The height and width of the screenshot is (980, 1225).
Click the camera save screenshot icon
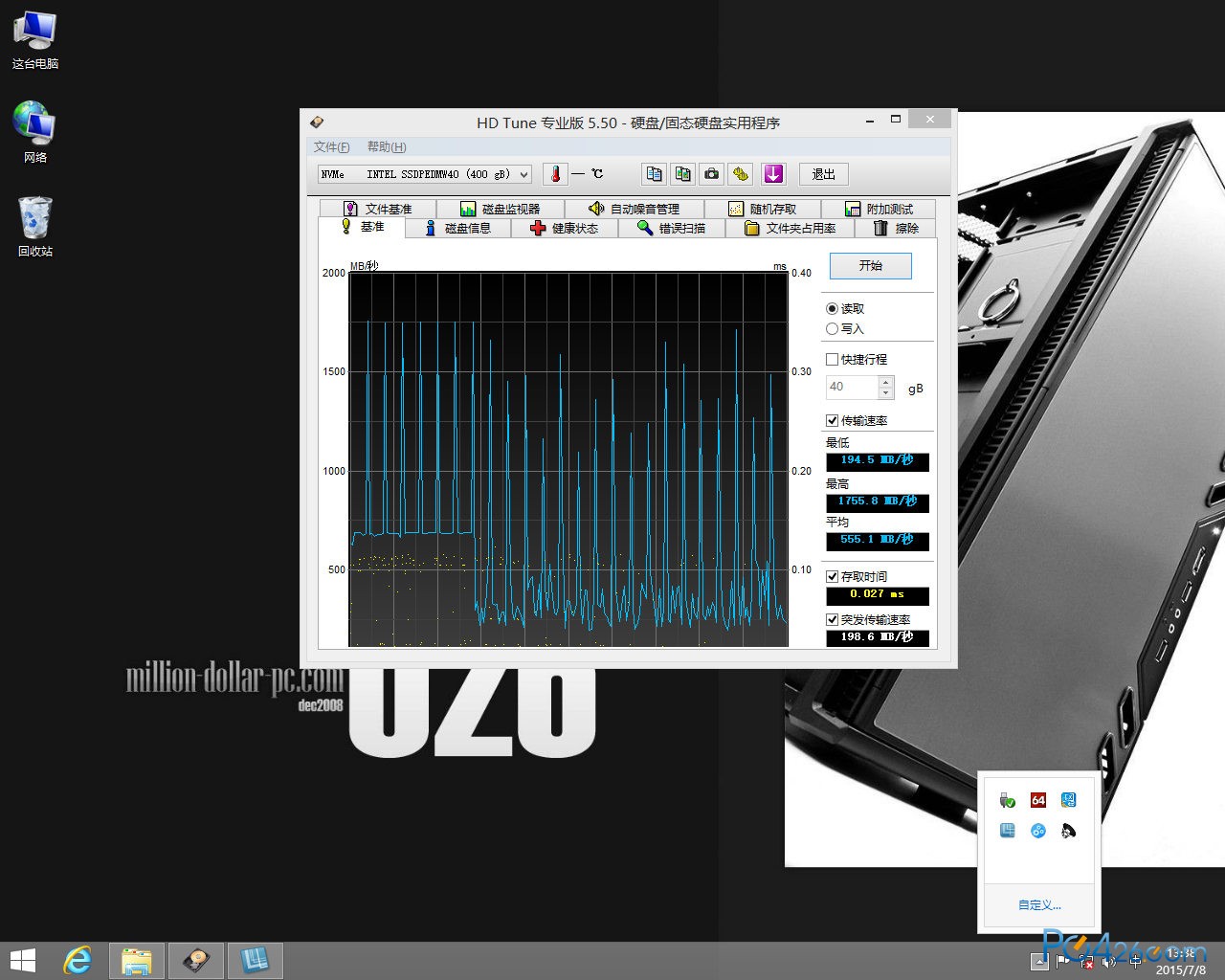(711, 174)
